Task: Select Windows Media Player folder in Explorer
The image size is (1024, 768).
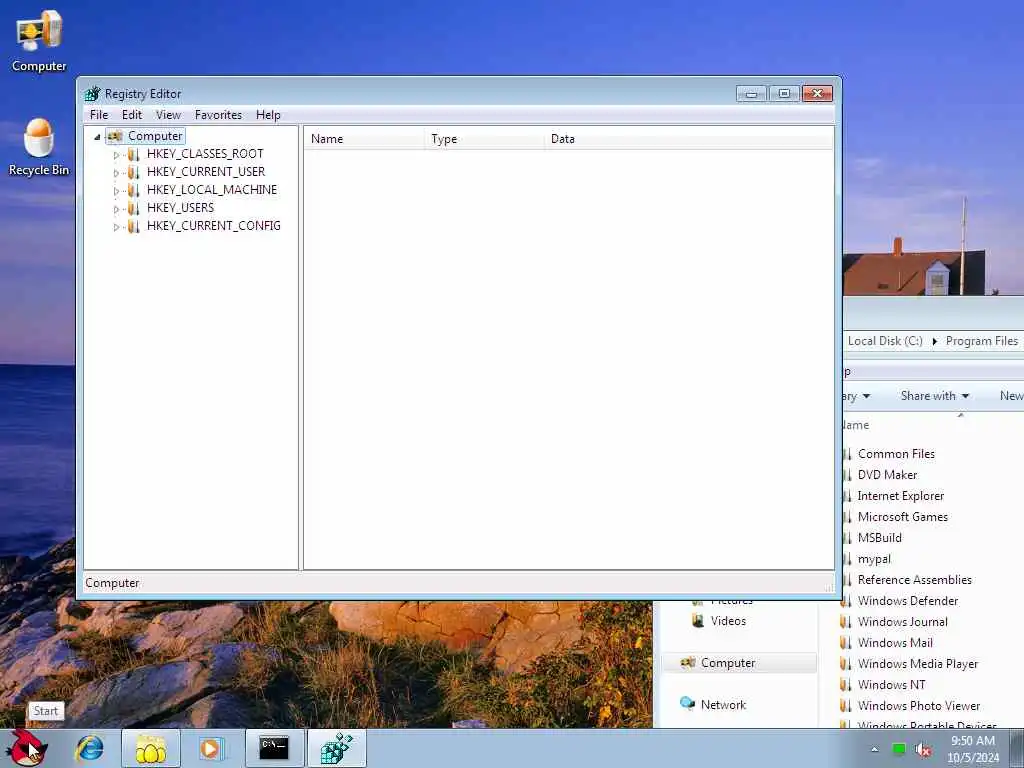Action: click(x=918, y=664)
